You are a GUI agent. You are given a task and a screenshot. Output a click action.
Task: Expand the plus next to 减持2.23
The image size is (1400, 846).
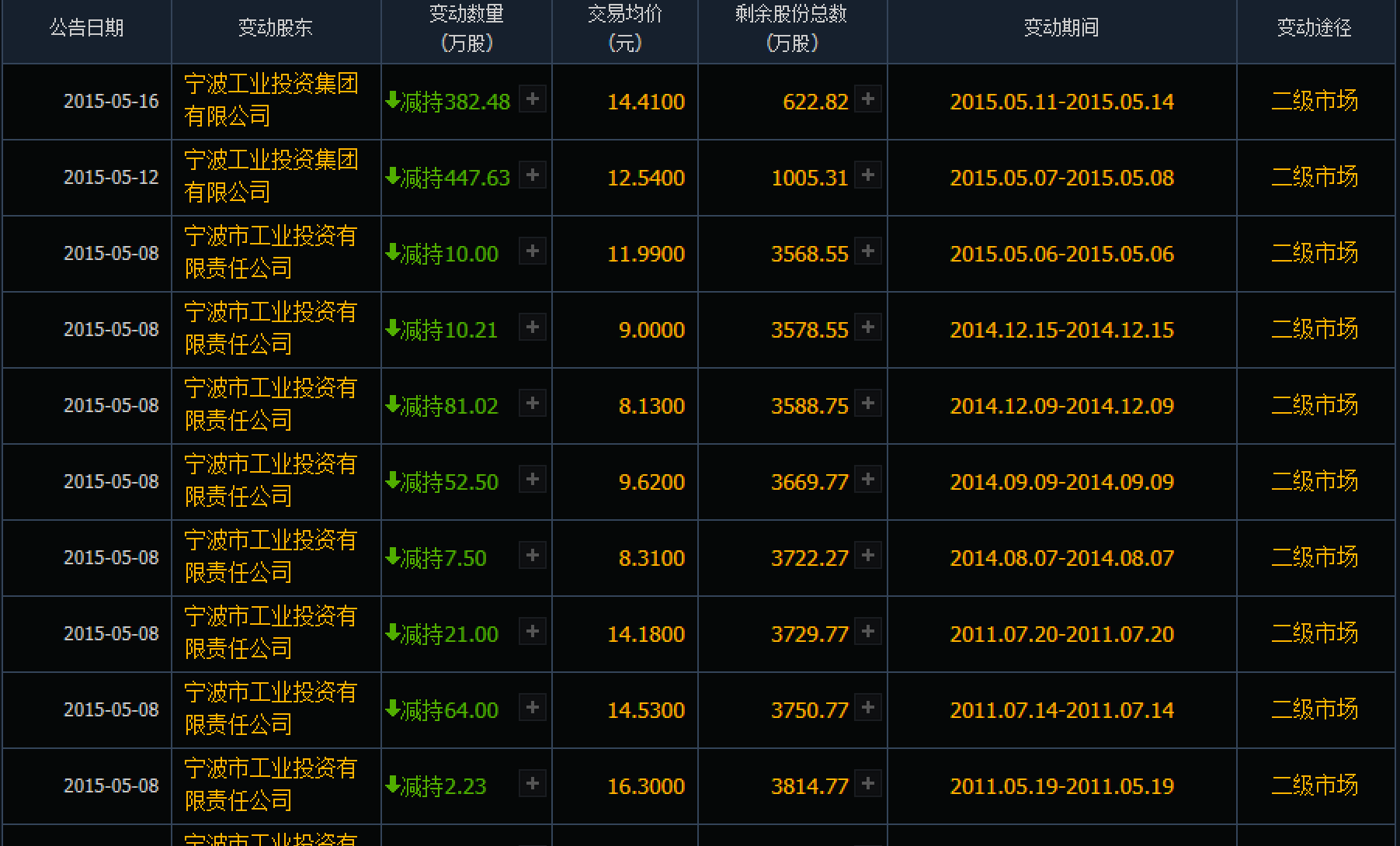point(533,784)
